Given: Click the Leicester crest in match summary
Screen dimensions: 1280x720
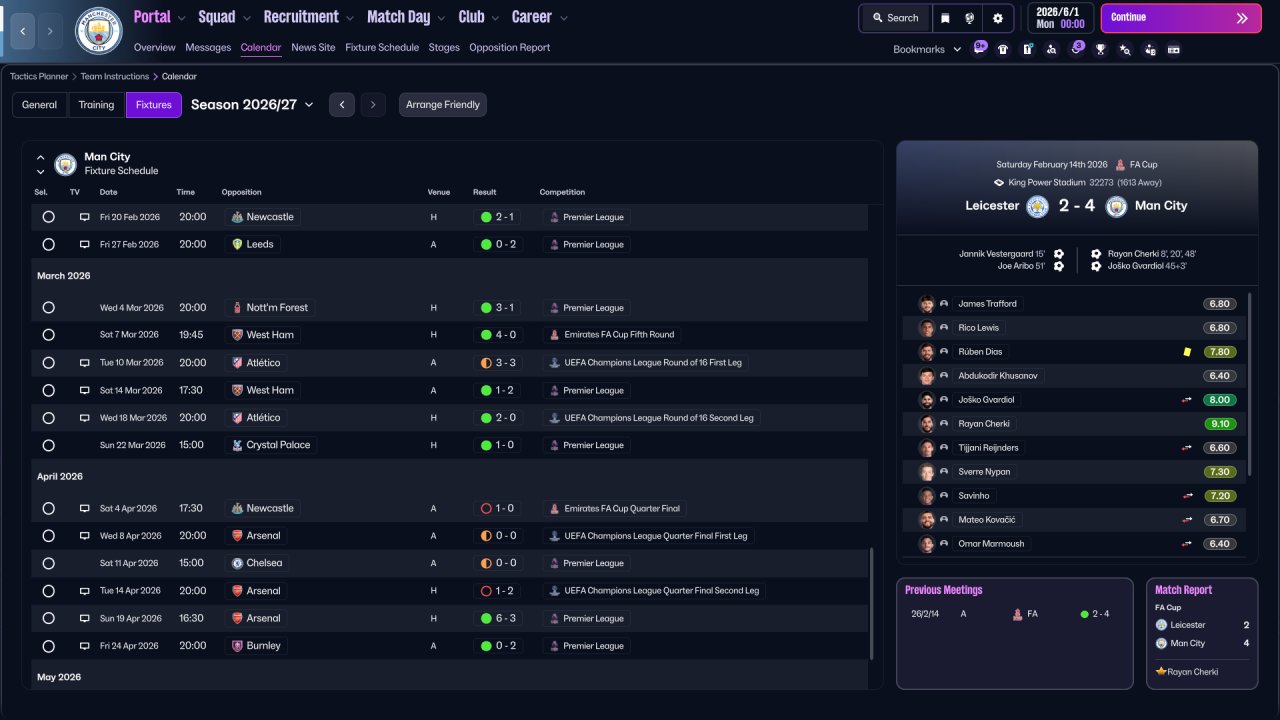Looking at the screenshot, I should [1037, 206].
